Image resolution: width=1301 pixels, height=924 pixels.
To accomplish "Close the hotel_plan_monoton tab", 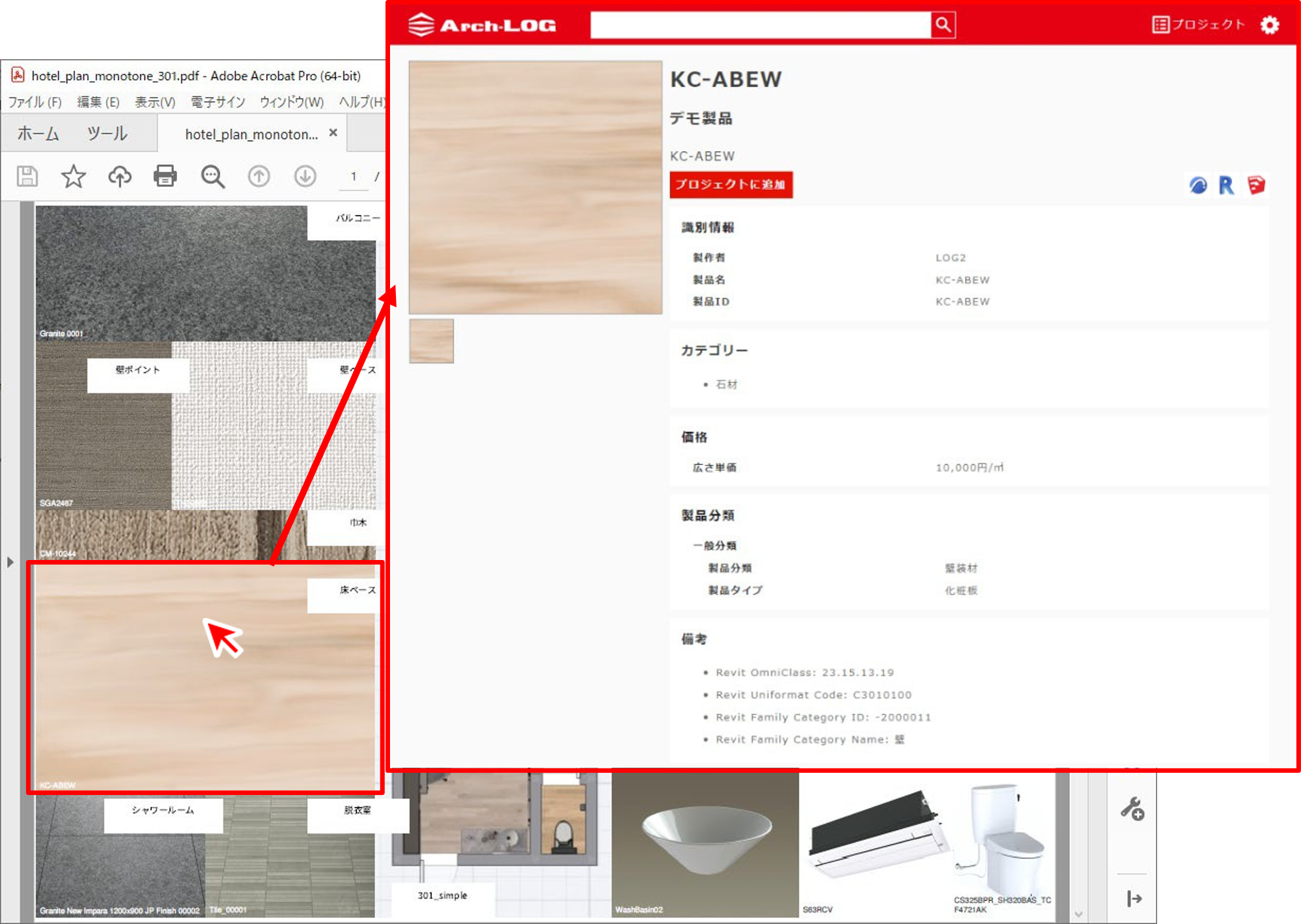I will [x=333, y=132].
